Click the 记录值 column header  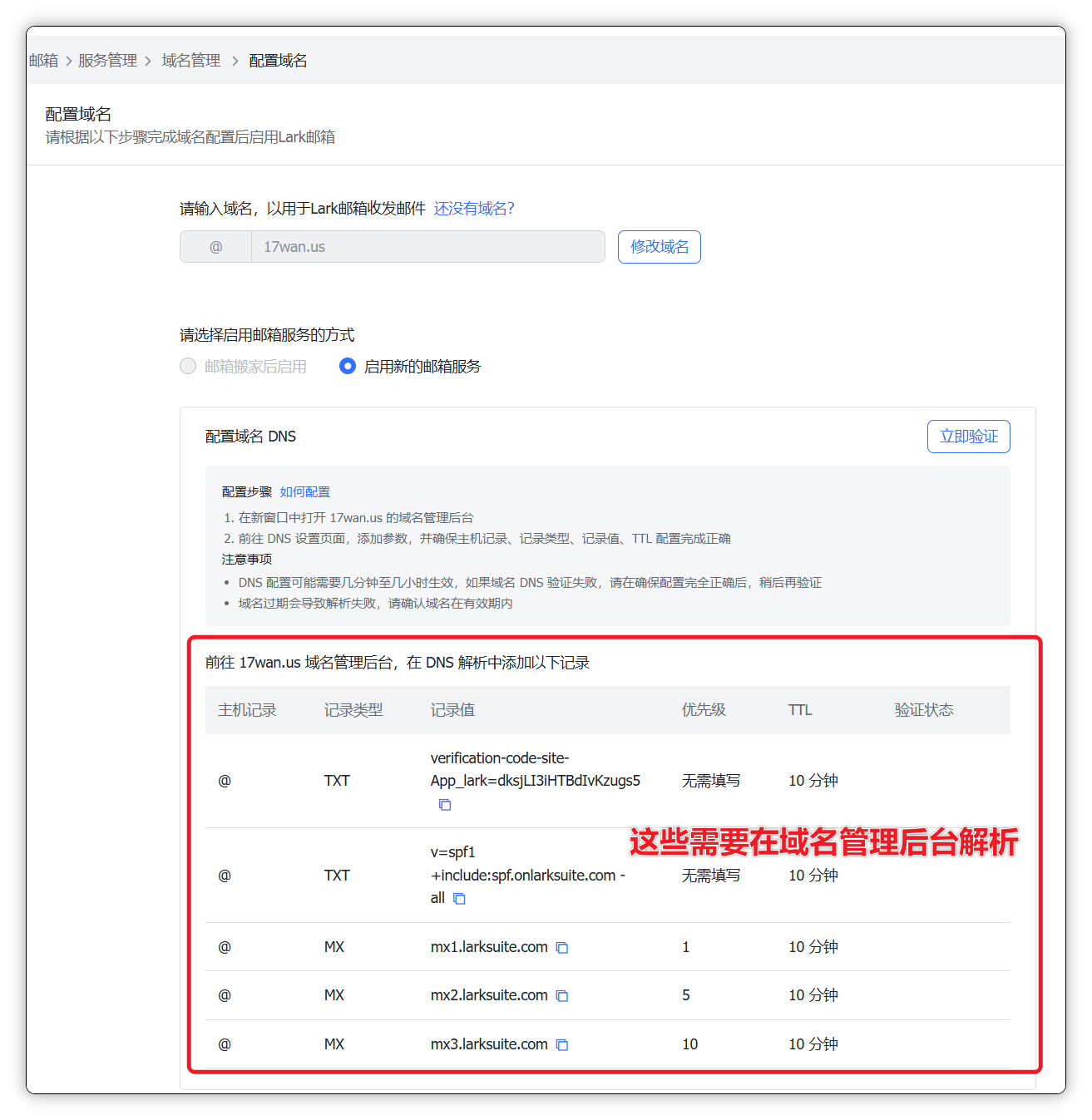click(452, 710)
